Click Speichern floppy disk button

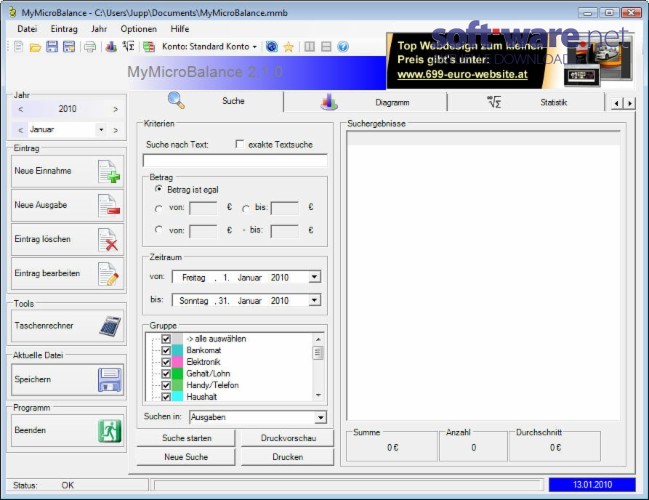click(x=67, y=380)
